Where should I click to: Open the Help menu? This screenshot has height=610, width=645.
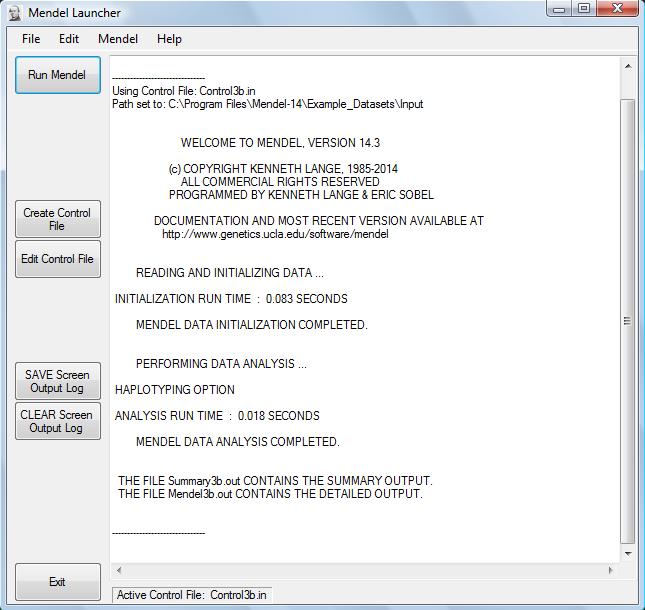click(x=169, y=39)
